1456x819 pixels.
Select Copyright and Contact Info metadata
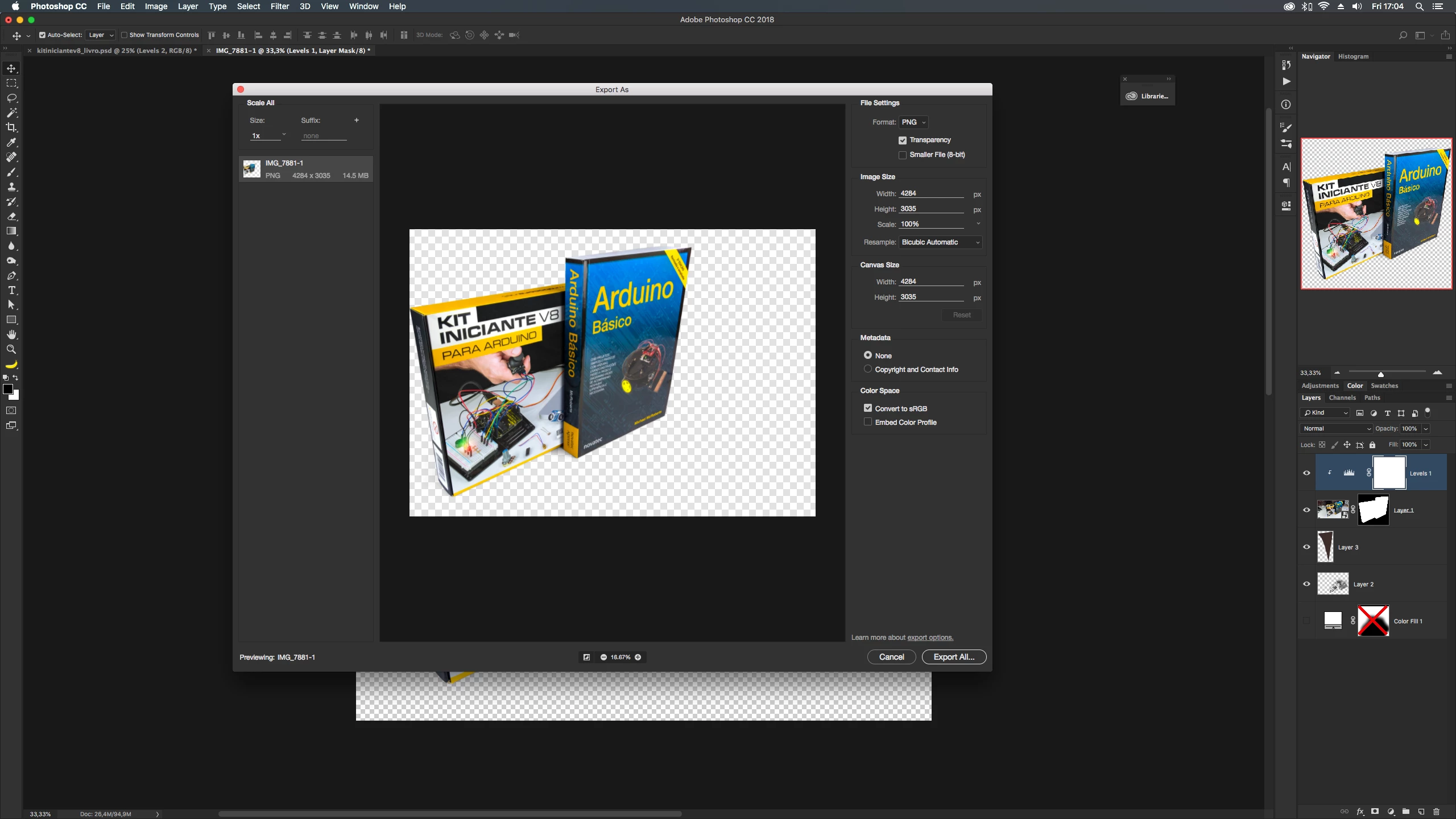coord(868,369)
